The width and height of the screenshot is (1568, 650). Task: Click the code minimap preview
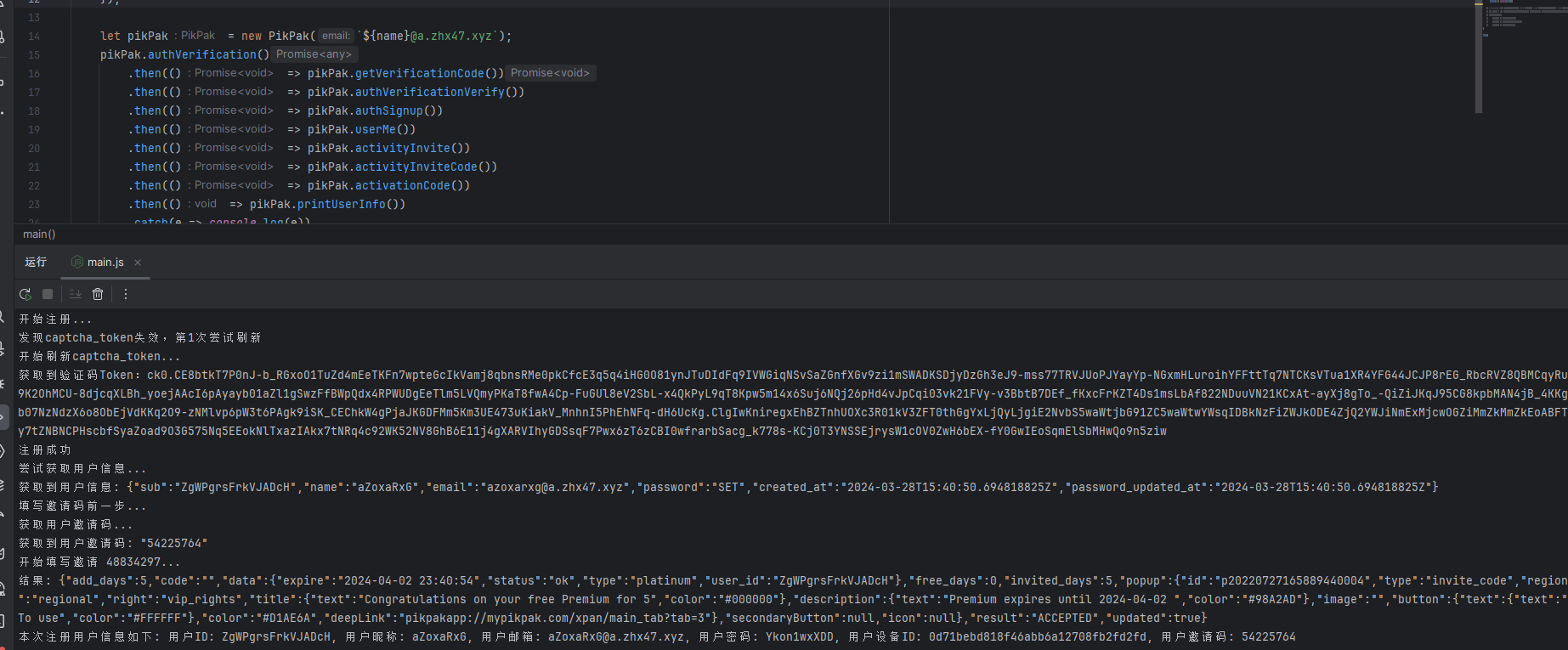coord(1526,19)
